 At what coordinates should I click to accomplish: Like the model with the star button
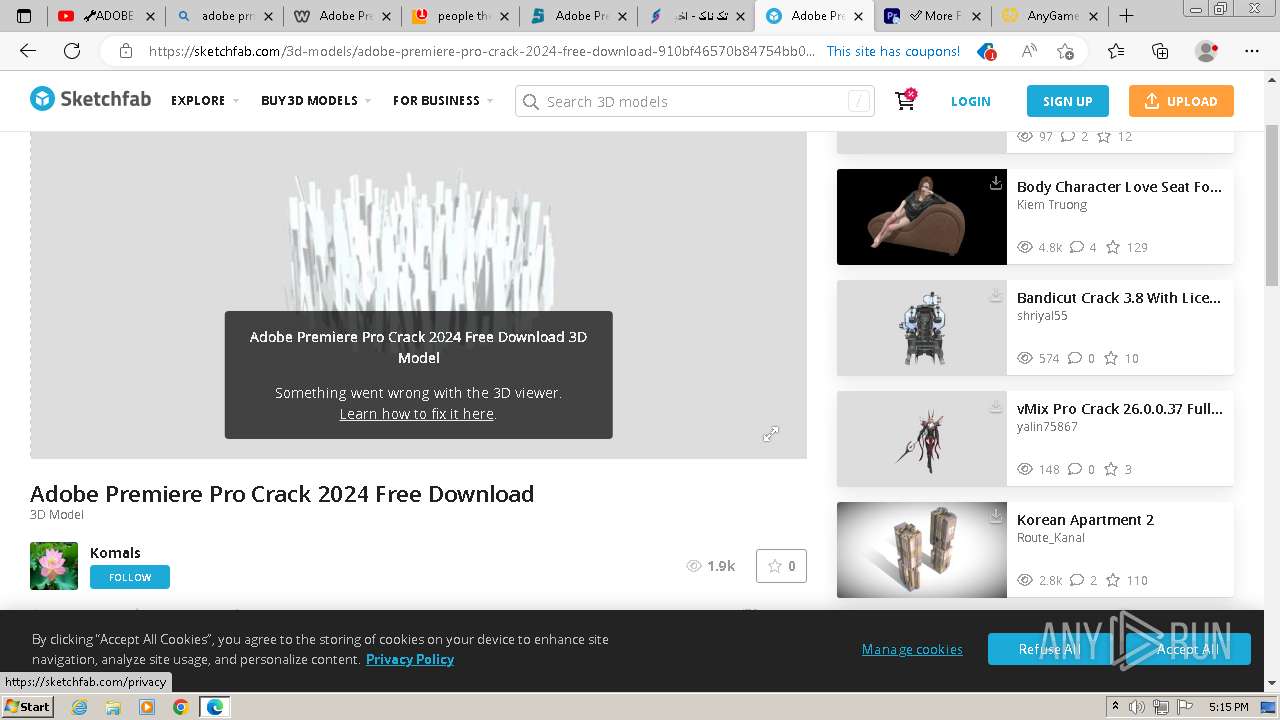[781, 566]
